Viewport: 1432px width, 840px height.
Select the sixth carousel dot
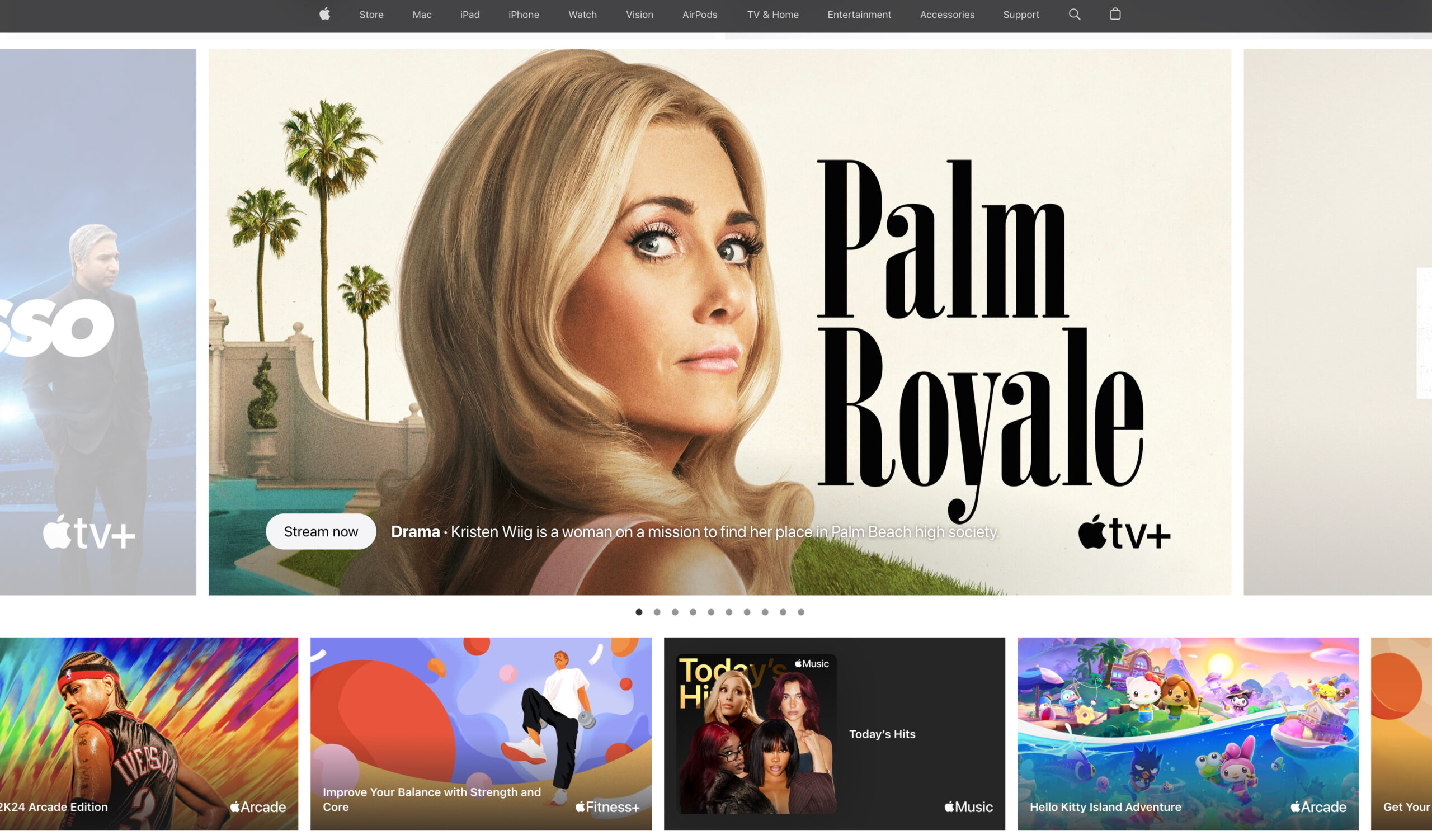point(729,612)
